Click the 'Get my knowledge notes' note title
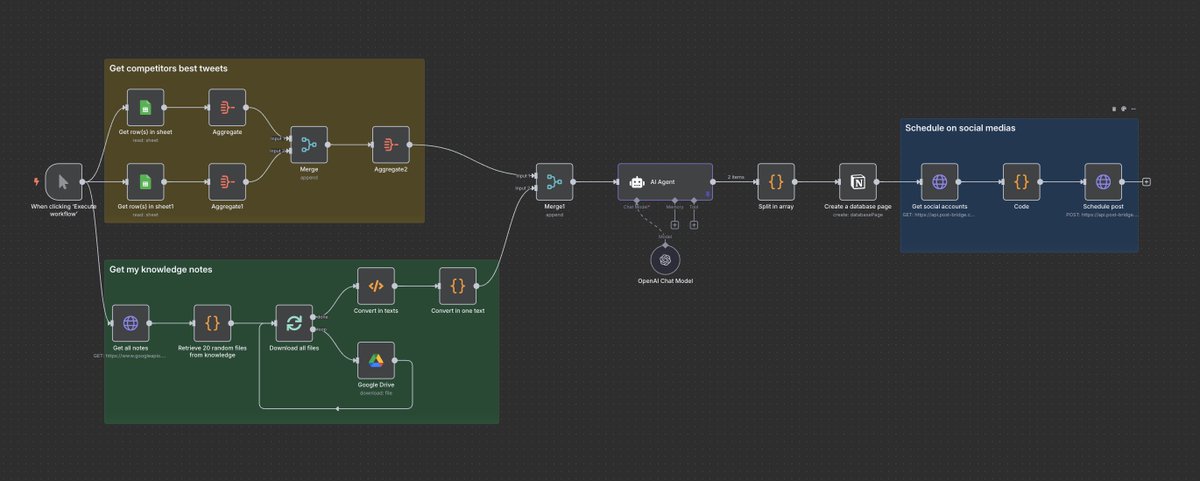The height and width of the screenshot is (481, 1200). (x=160, y=269)
